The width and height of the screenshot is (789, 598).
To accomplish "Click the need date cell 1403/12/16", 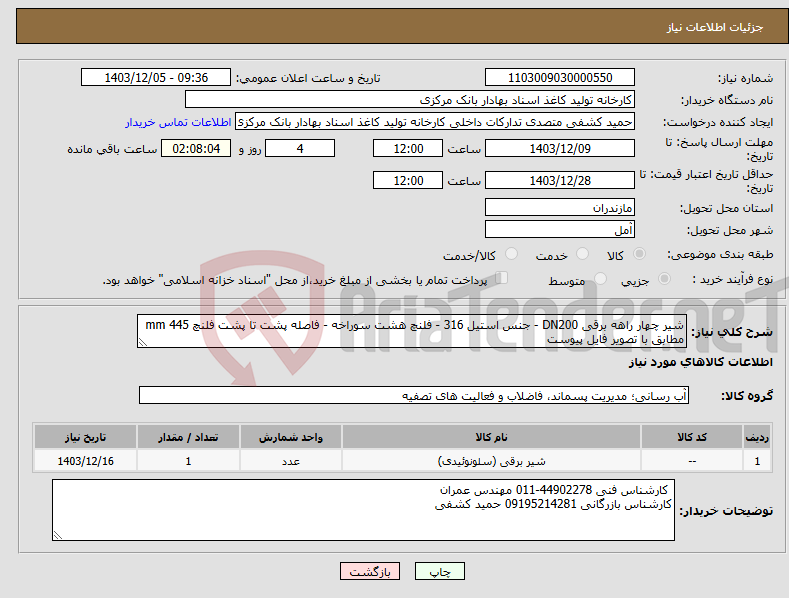I will (86, 461).
